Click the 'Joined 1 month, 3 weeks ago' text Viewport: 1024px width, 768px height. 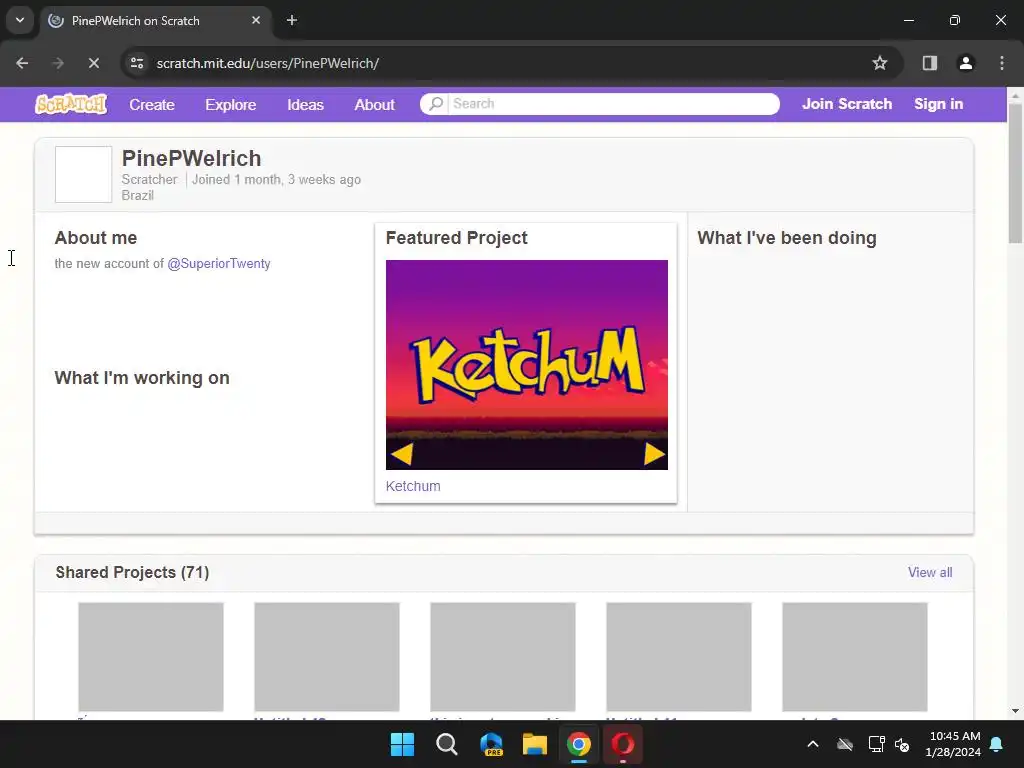(x=276, y=180)
